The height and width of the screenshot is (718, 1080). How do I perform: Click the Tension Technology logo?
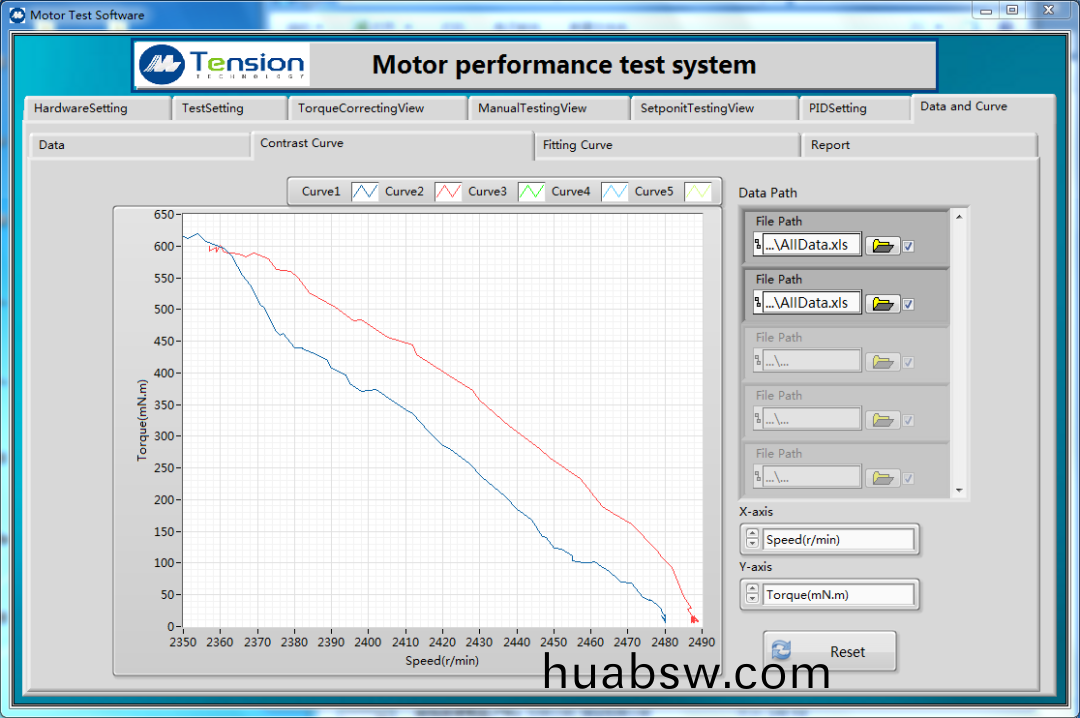tap(222, 65)
